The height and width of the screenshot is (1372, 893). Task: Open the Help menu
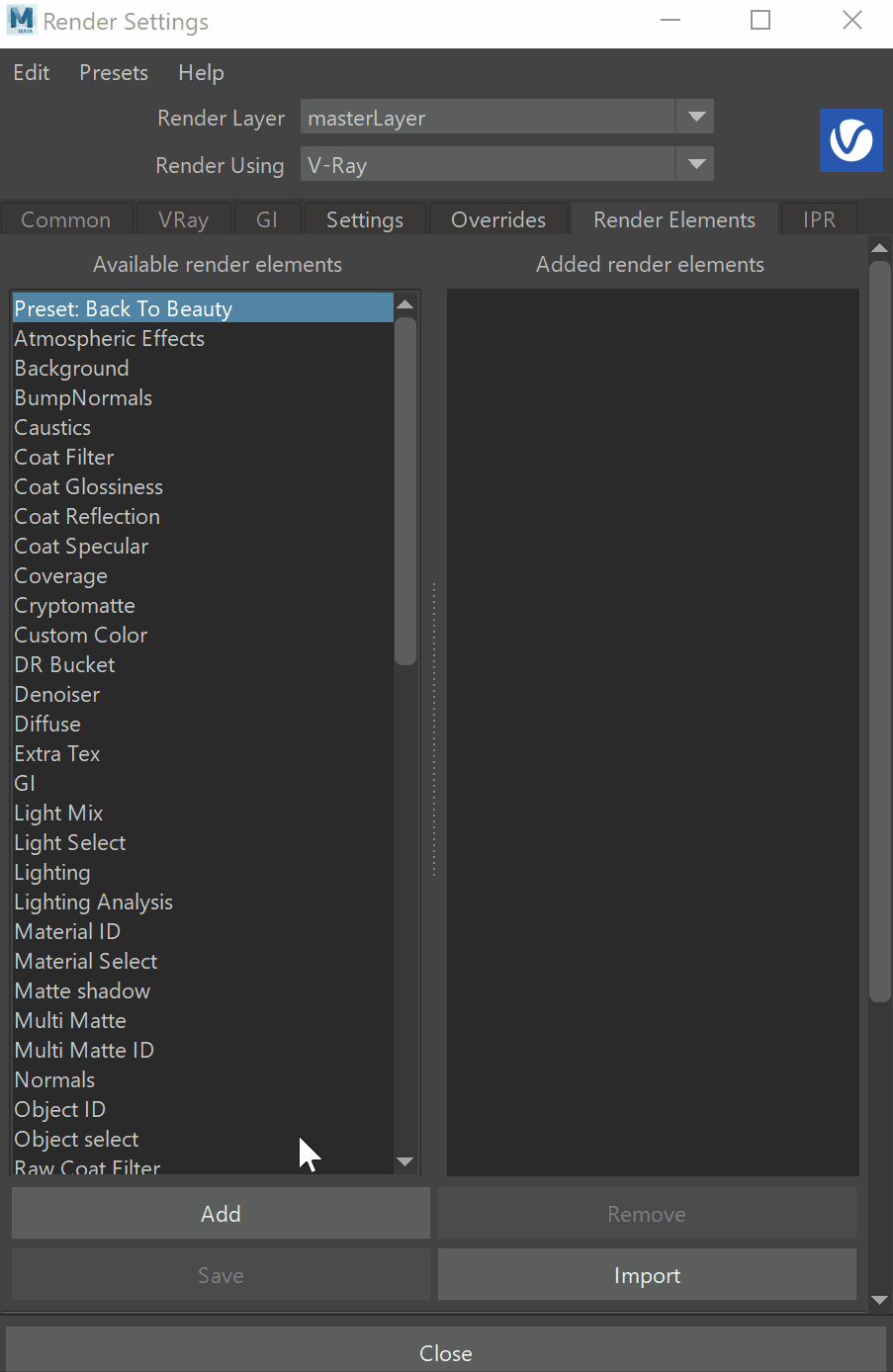201,73
